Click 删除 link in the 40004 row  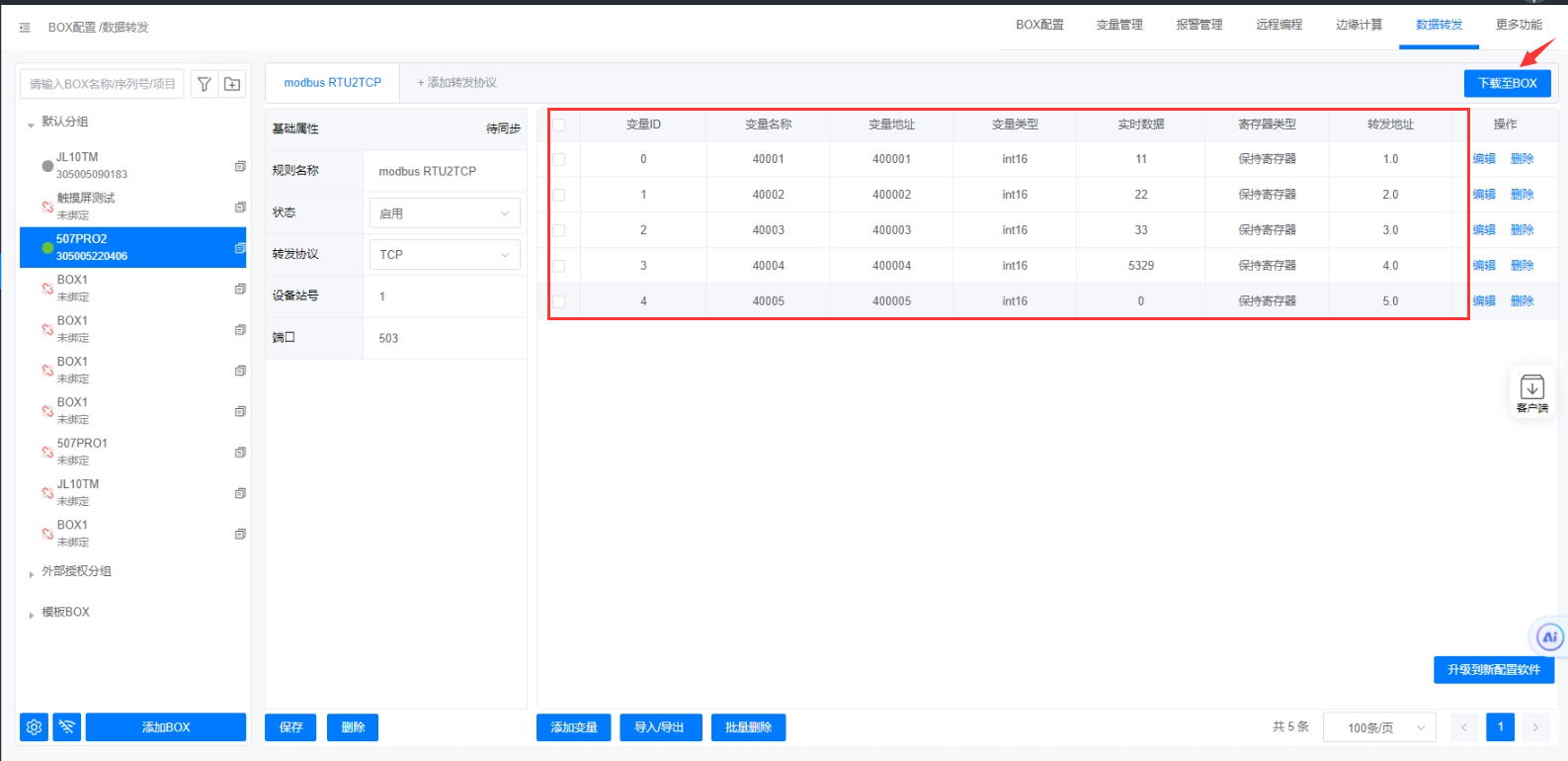click(1523, 266)
